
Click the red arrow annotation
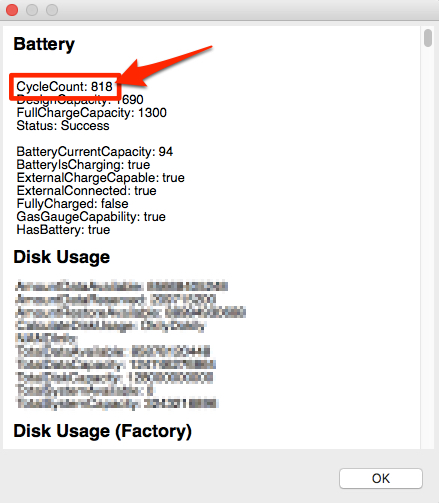165,67
